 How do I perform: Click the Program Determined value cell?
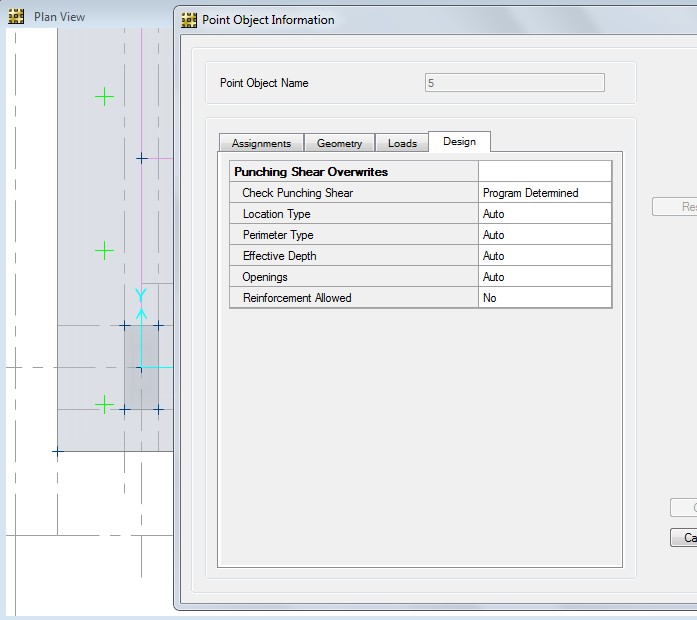(545, 193)
